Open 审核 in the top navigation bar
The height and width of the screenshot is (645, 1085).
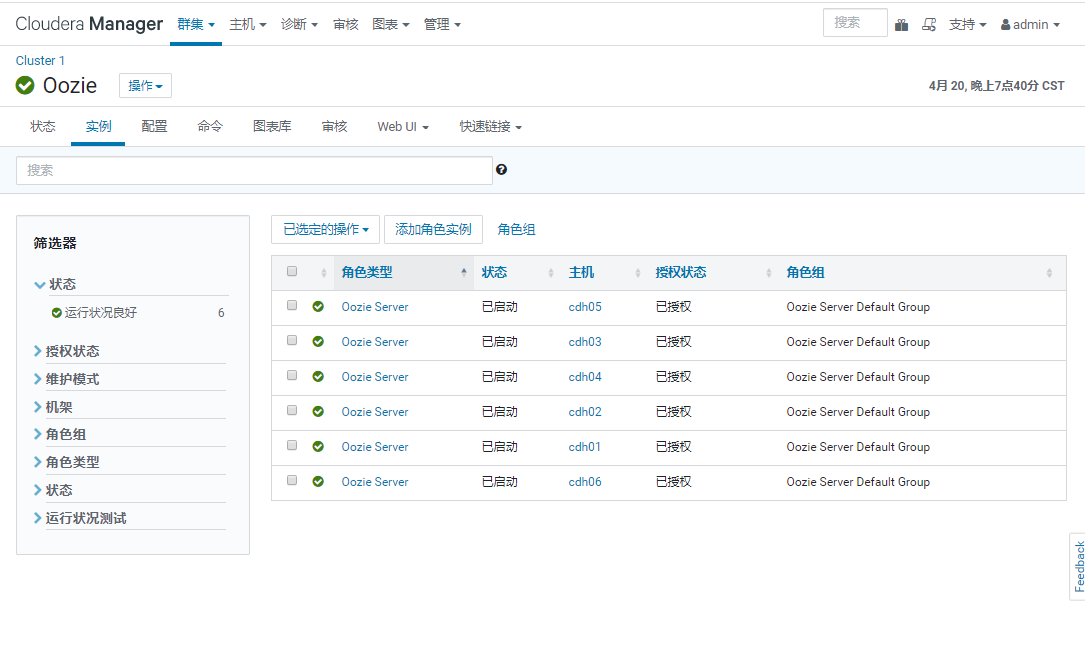[x=346, y=25]
